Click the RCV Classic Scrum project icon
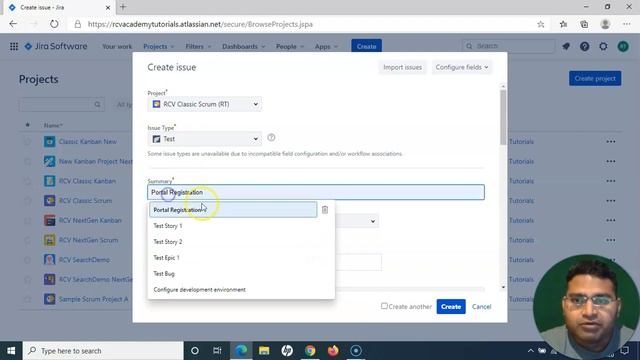Screen dimensions: 640x360 pos(49,200)
